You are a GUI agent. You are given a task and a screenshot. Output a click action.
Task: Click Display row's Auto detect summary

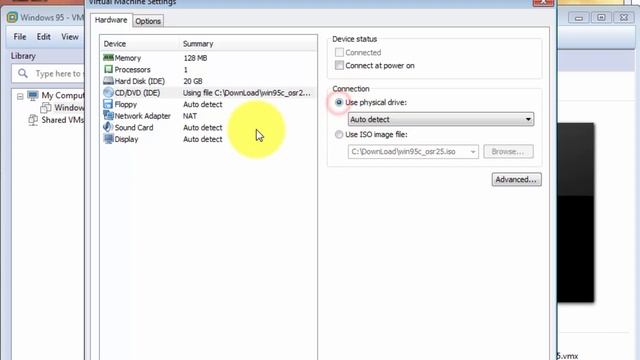click(202, 139)
